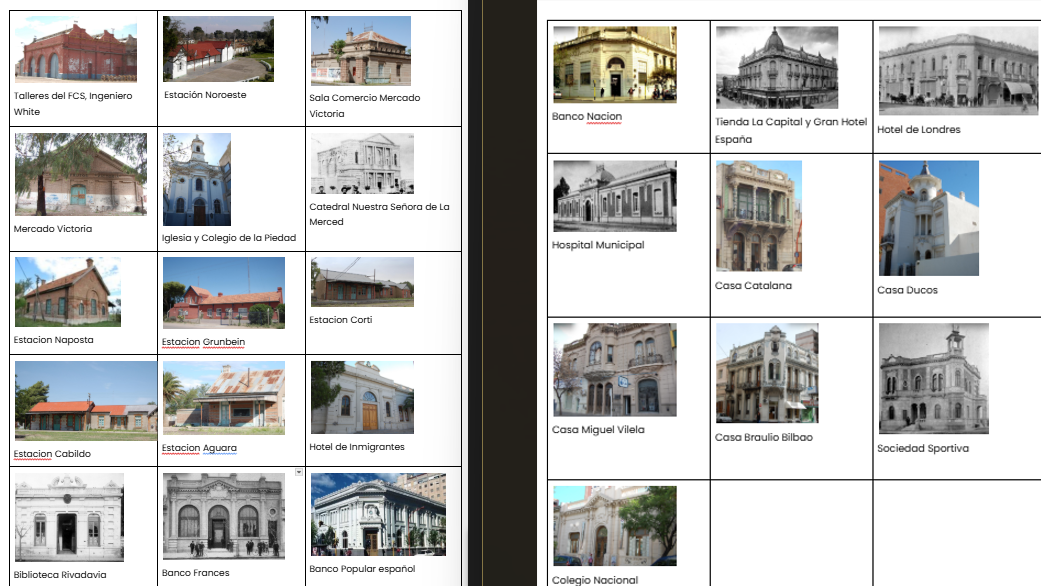Click the caption 'Biblioteca Rivadavia'
The width and height of the screenshot is (1041, 586).
60,575
